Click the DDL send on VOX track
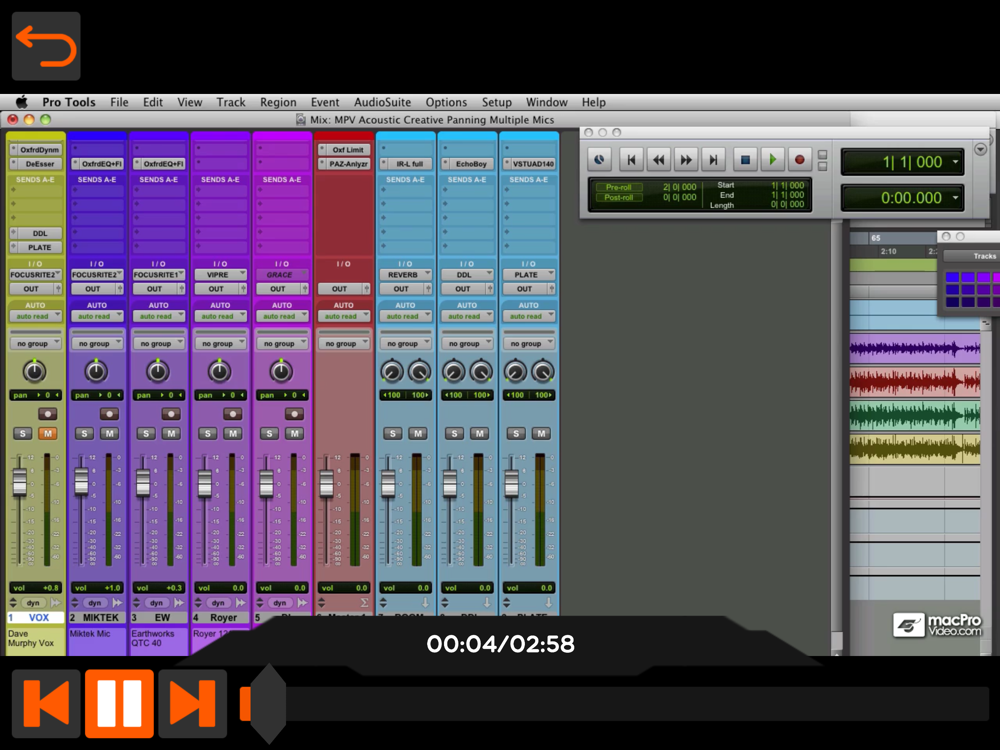 38,233
